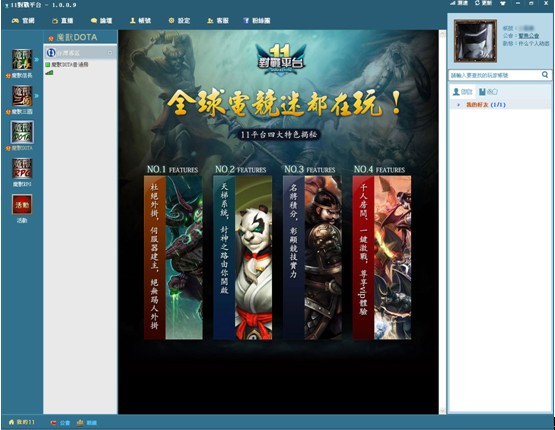This screenshot has width=555, height=430.
Task: Open the Facebook 粉絲團 fan page link
Action: 257,21
